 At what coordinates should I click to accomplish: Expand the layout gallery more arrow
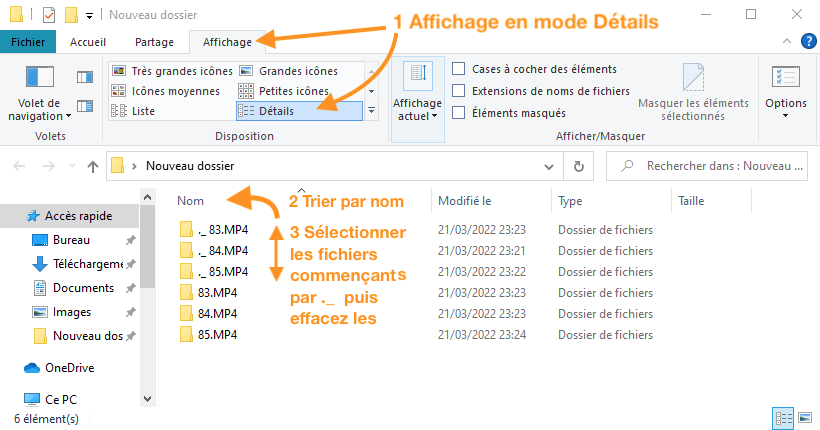pos(371,110)
